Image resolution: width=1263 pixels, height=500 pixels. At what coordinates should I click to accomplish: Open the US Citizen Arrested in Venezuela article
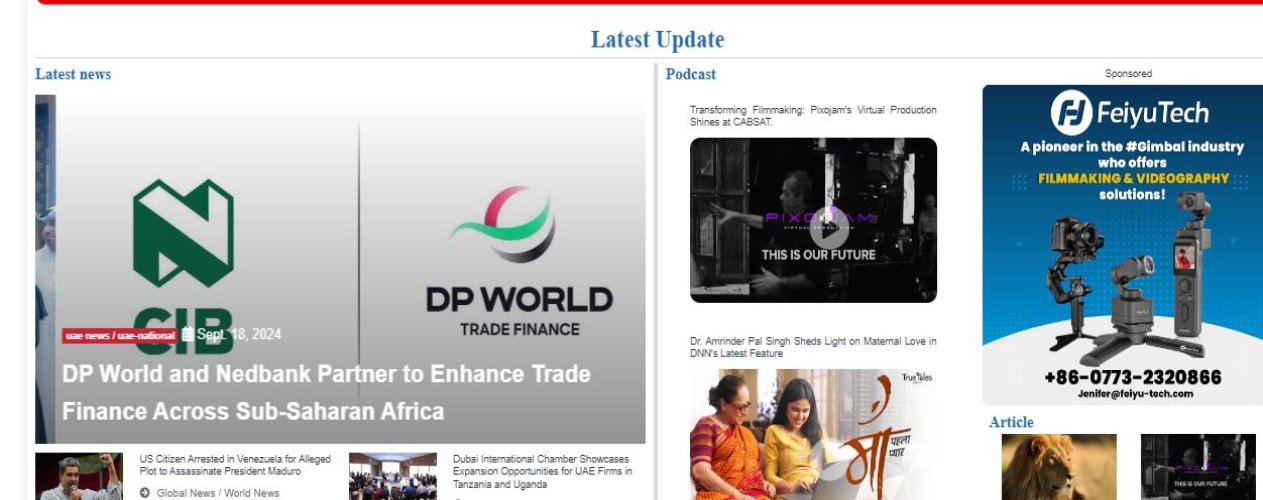[235, 465]
